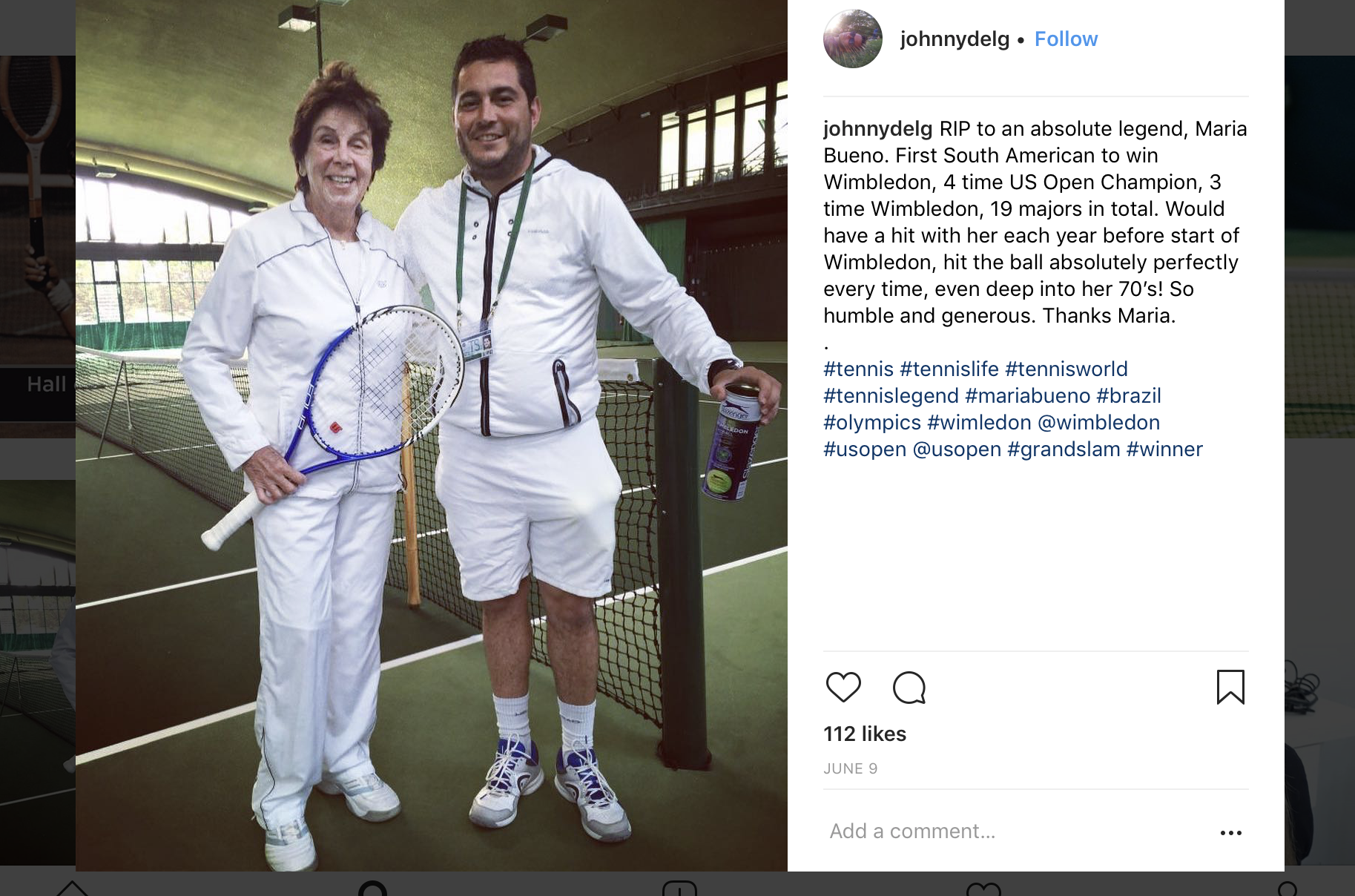The image size is (1355, 896).
Task: Open the #tennislife hashtag
Action: tap(949, 369)
